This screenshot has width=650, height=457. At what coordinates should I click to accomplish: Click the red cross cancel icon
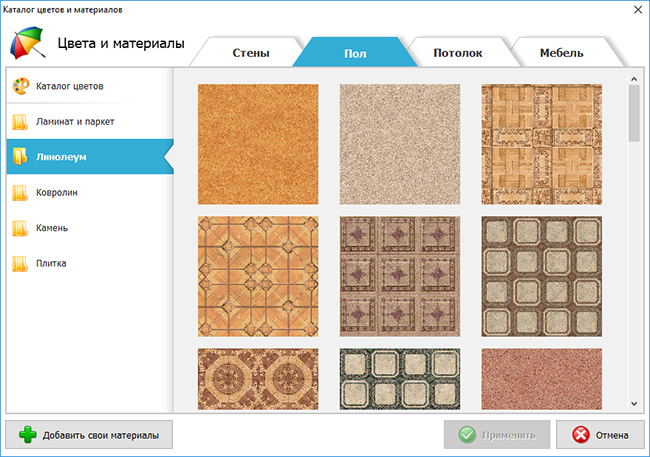[580, 435]
